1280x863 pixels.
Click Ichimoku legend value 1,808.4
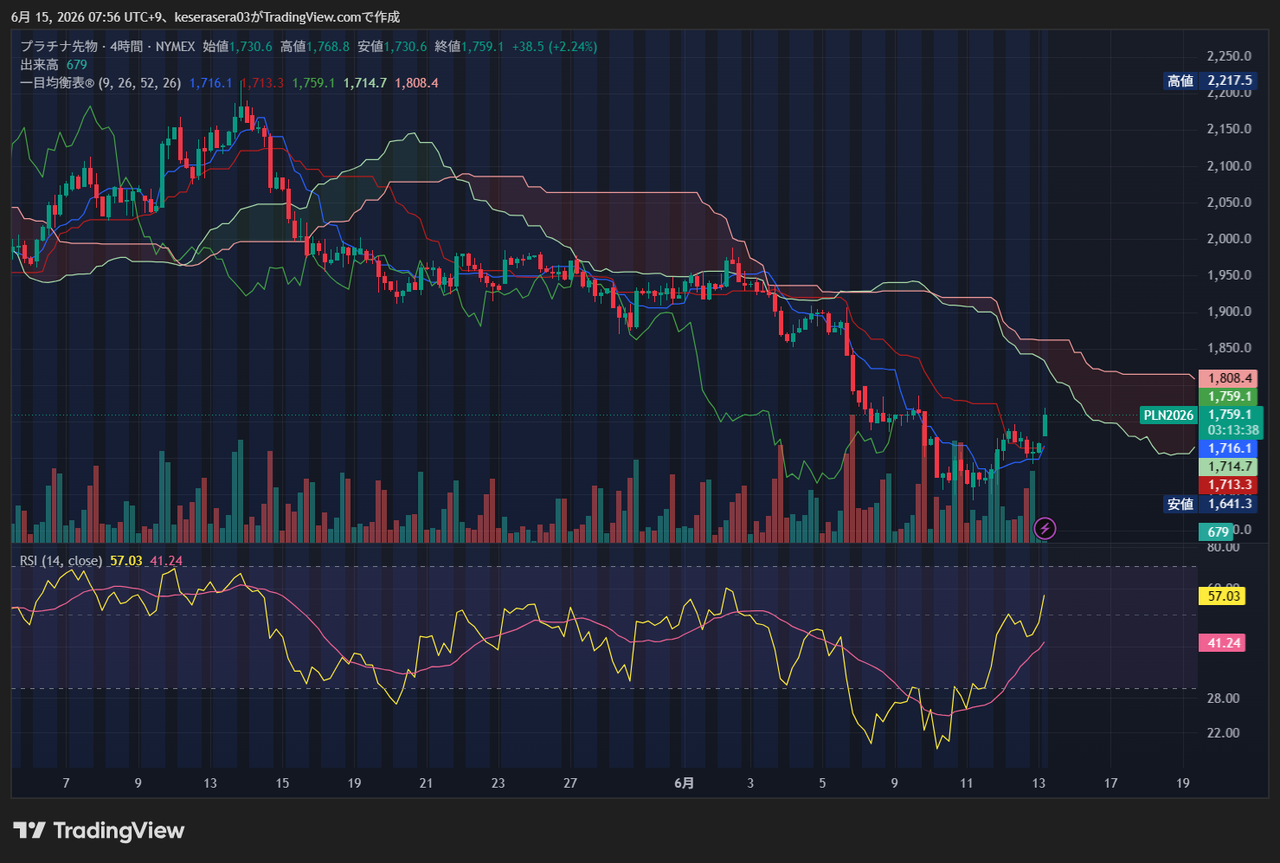pos(417,83)
